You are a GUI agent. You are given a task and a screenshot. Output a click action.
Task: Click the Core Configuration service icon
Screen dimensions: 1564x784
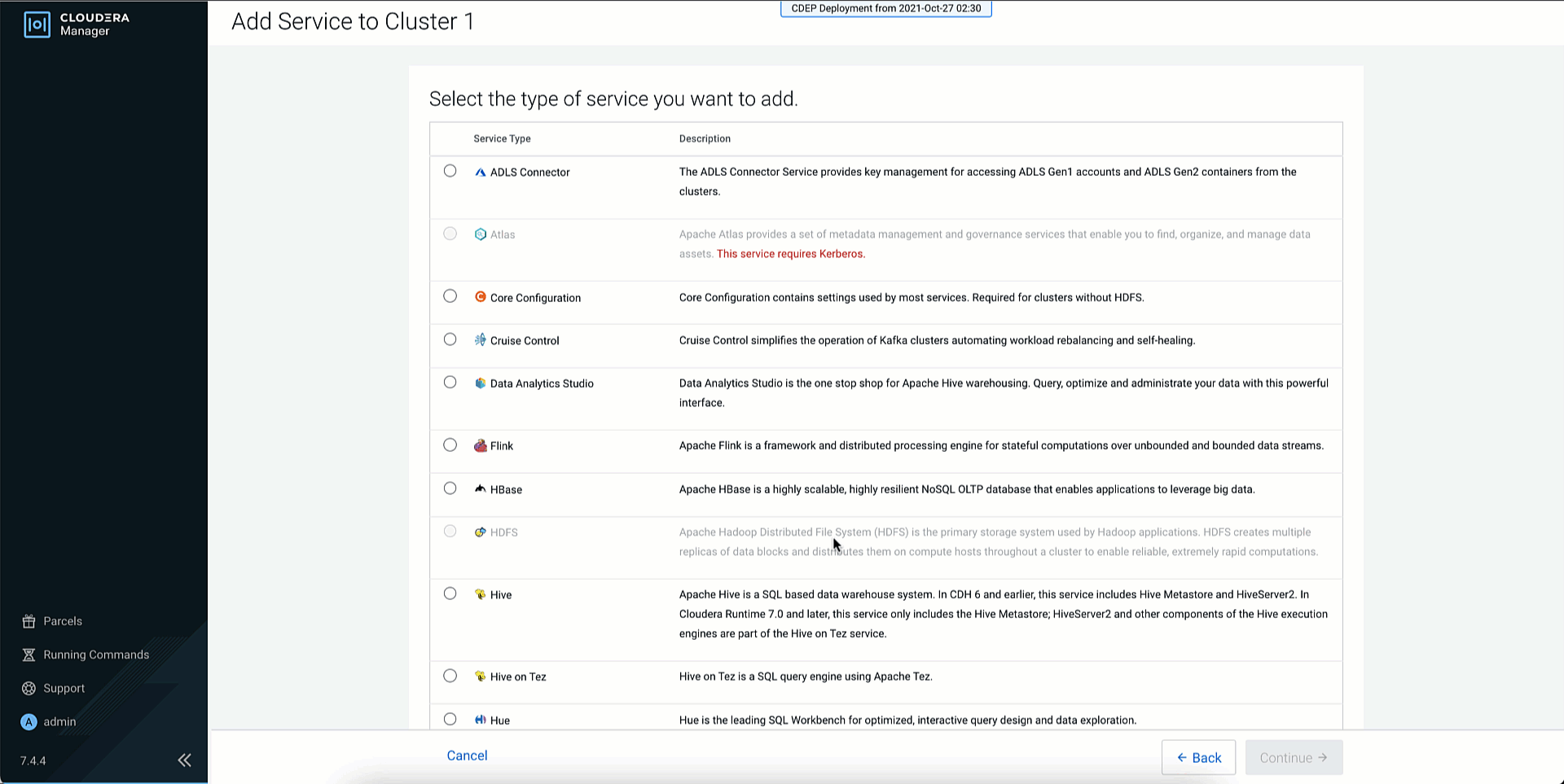[480, 297]
